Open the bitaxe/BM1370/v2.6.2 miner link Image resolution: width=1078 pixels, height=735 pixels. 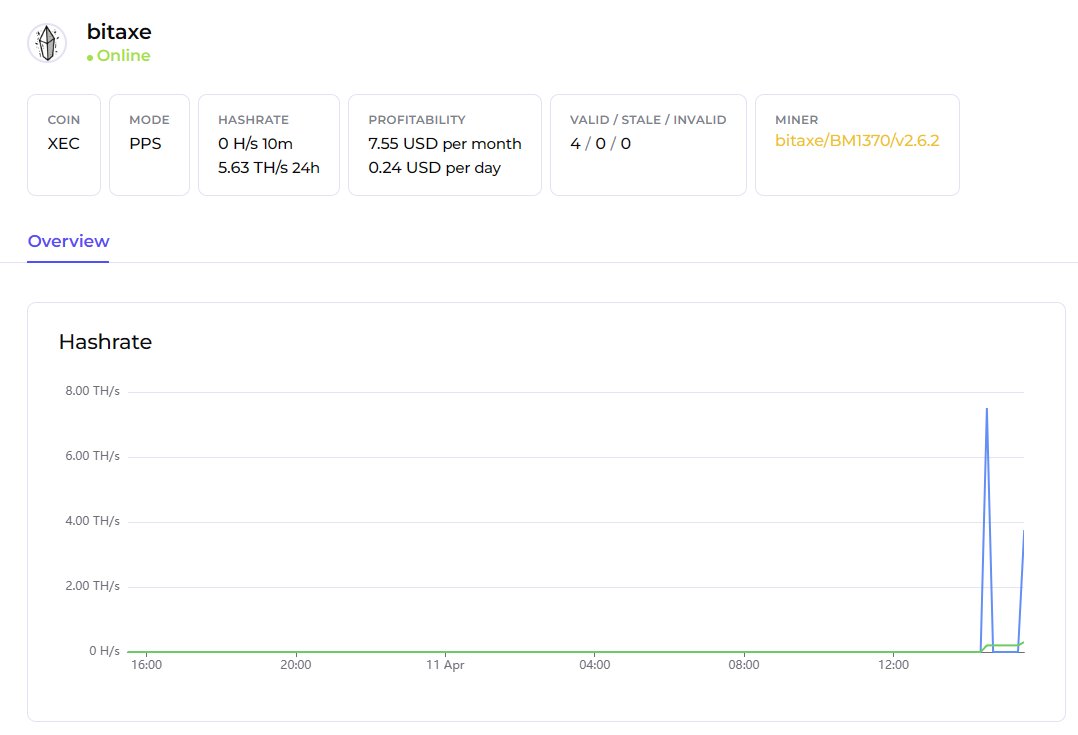coord(857,140)
